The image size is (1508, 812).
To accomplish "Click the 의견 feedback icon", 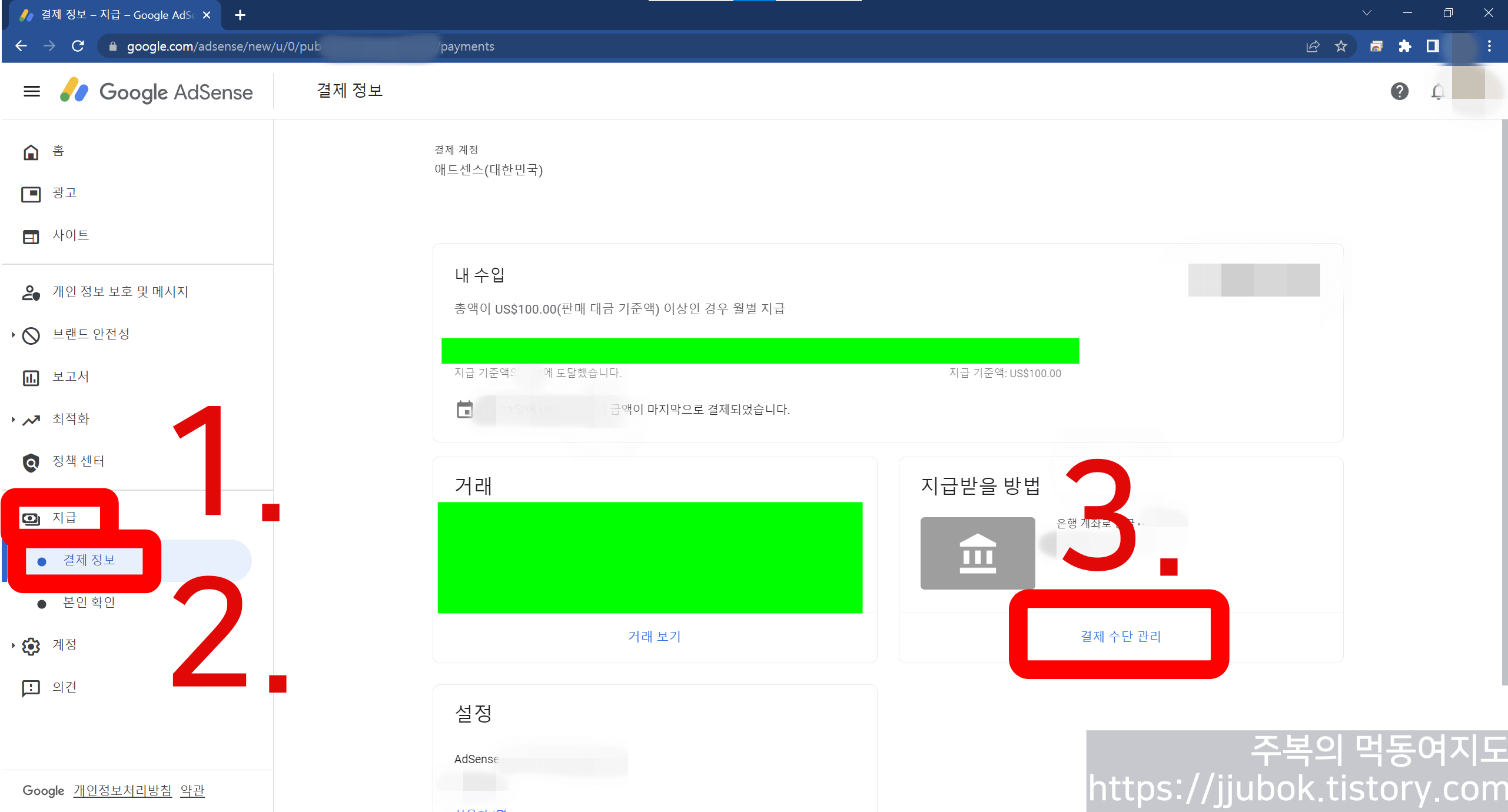I will click(x=31, y=687).
